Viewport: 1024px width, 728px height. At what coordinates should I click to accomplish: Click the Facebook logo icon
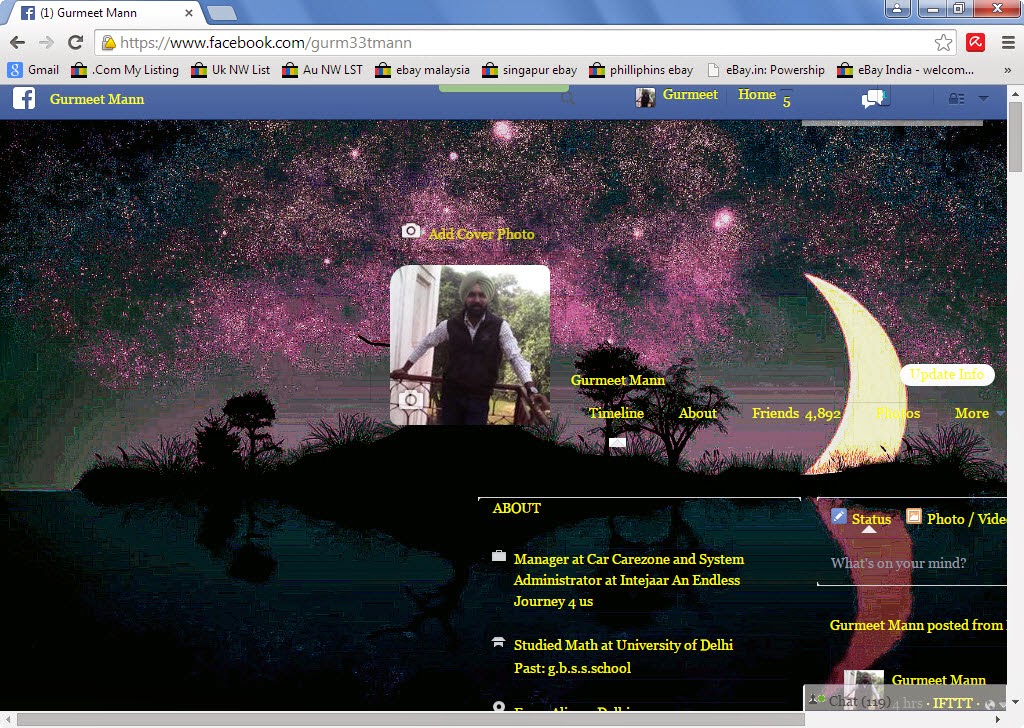tap(24, 99)
